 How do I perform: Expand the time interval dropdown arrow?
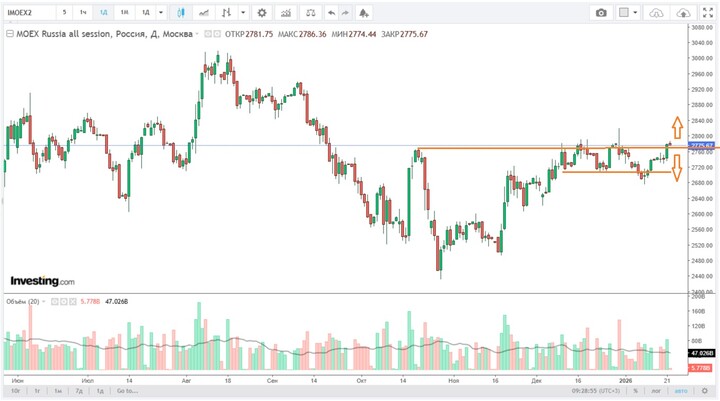tap(160, 13)
